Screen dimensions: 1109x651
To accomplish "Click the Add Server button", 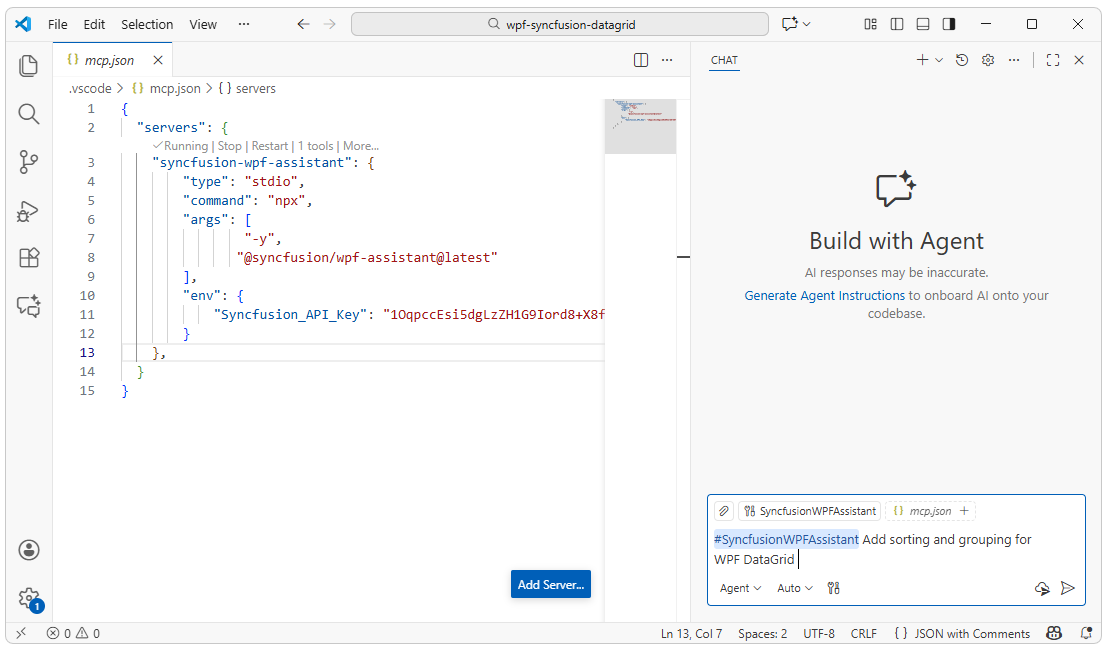I will pyautogui.click(x=550, y=584).
